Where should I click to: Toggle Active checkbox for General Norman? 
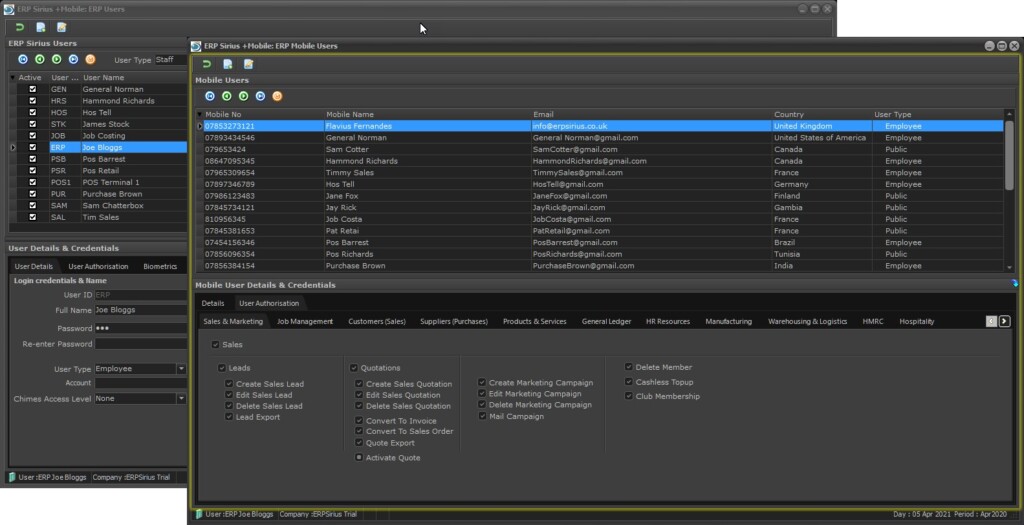[33, 89]
